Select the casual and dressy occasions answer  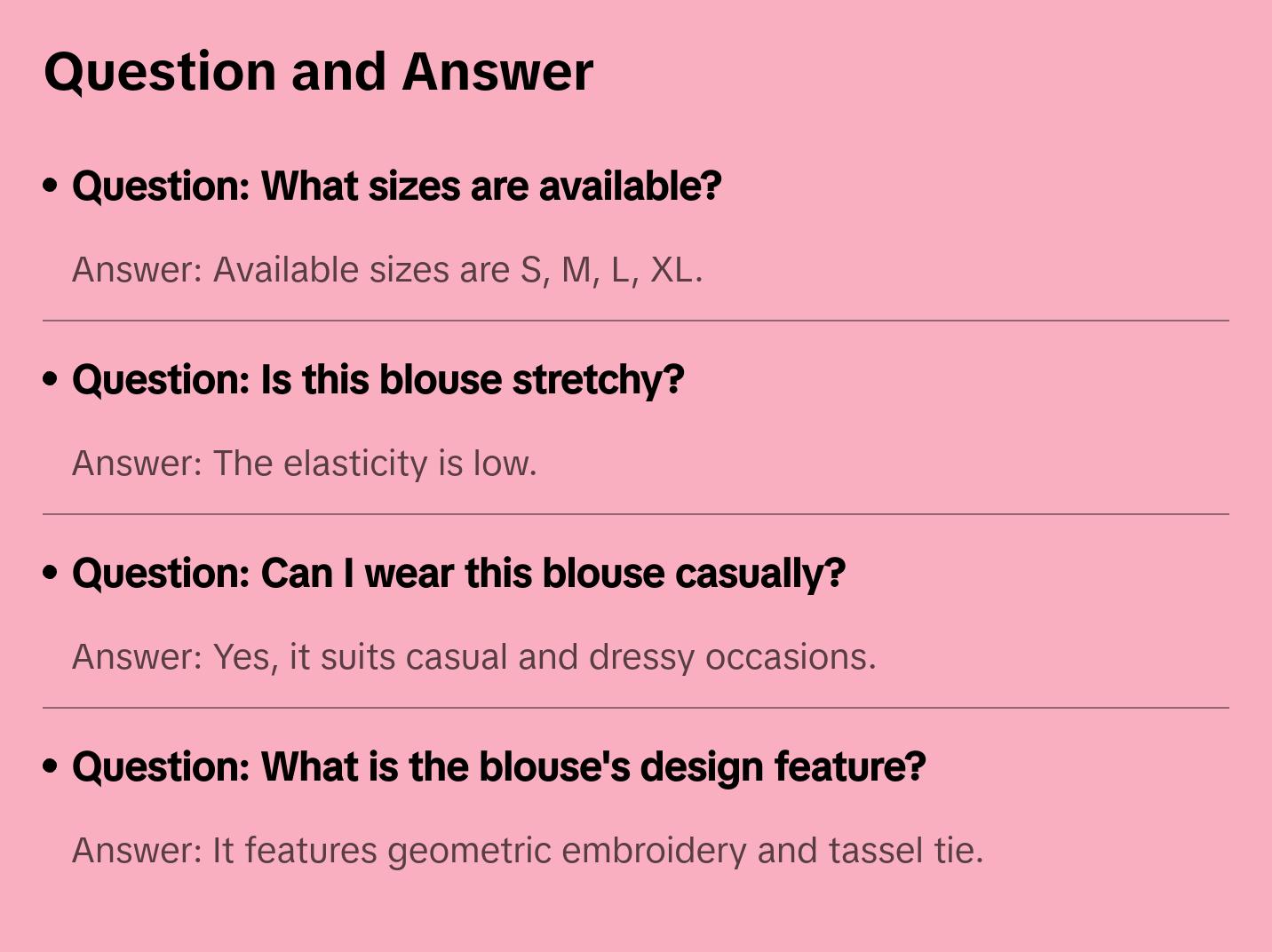[x=474, y=657]
